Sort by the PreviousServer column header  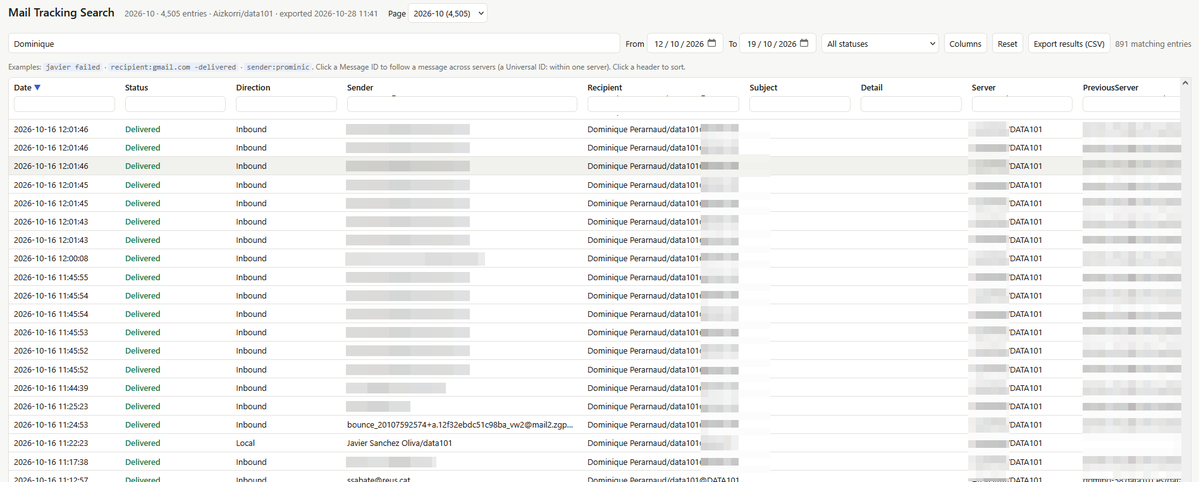1110,88
